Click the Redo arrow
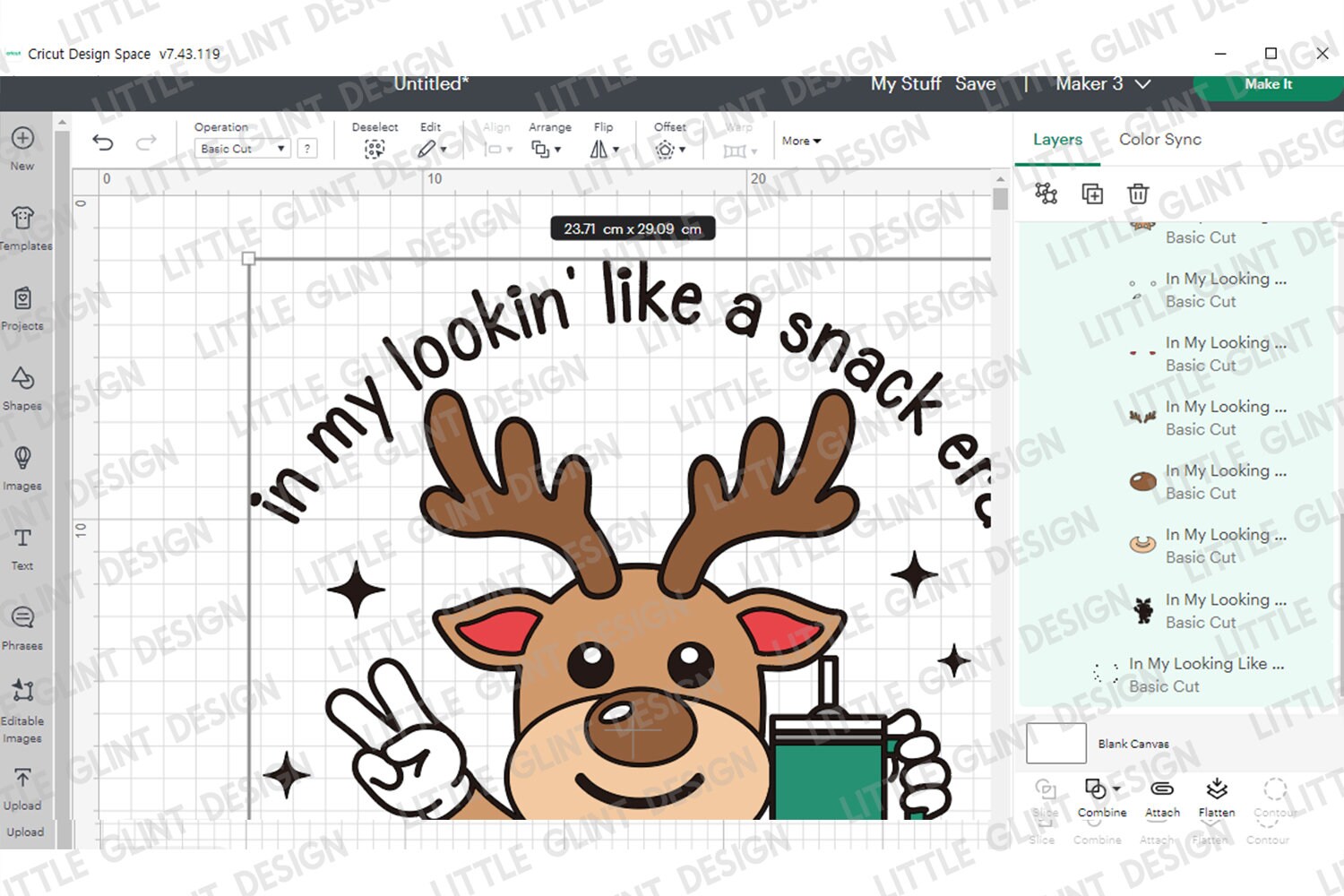 point(146,142)
